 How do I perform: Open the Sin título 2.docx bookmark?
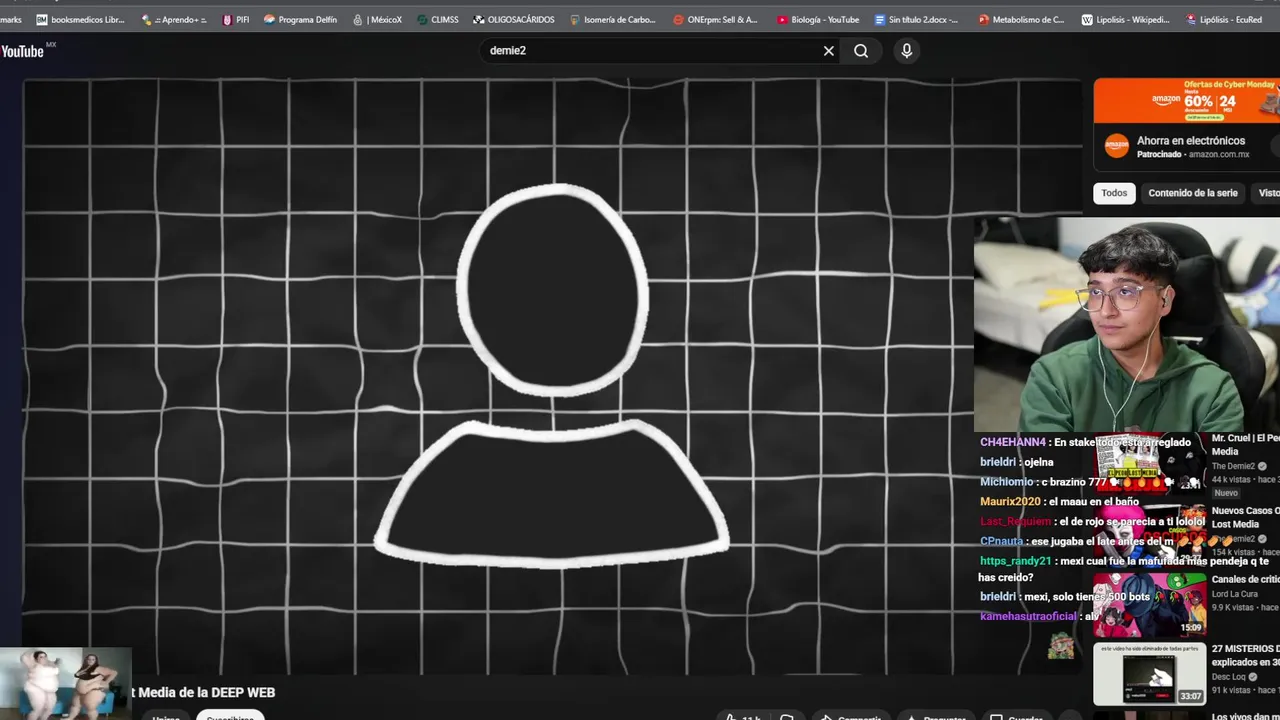click(x=916, y=19)
